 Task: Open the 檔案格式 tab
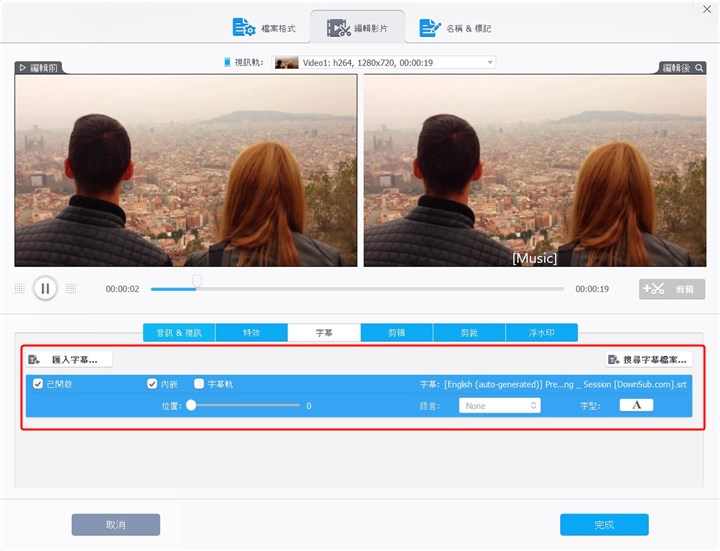pyautogui.click(x=264, y=28)
